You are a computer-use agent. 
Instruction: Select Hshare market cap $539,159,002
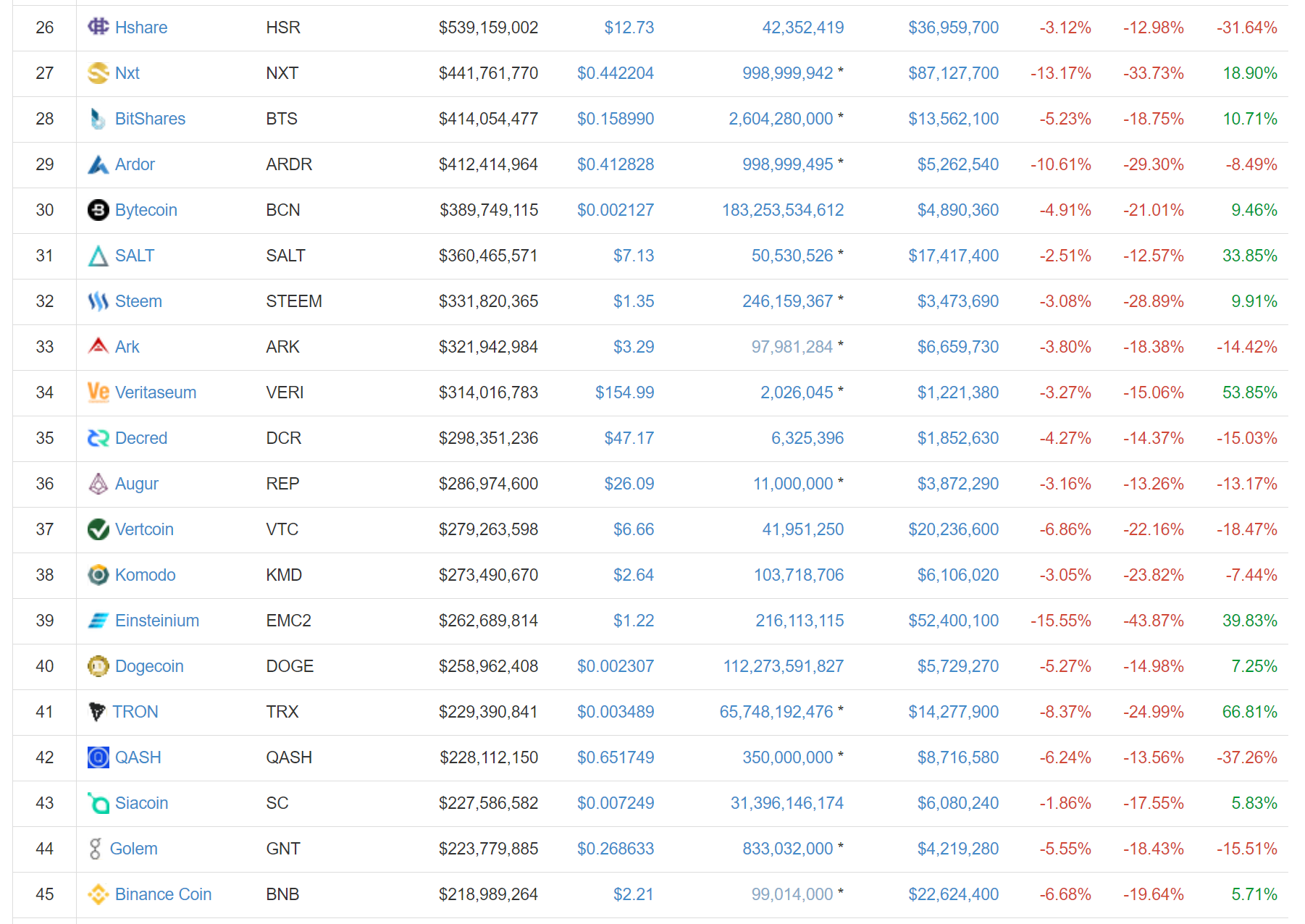point(489,28)
